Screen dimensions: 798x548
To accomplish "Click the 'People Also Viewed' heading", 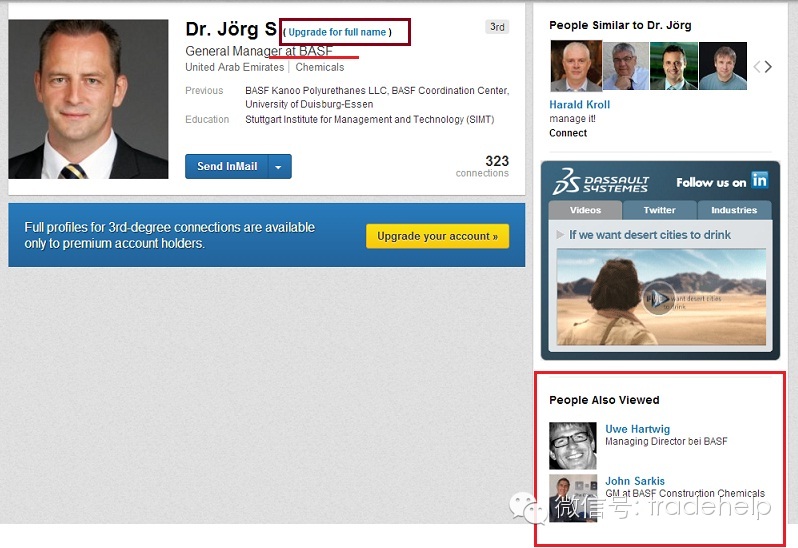I will point(604,400).
